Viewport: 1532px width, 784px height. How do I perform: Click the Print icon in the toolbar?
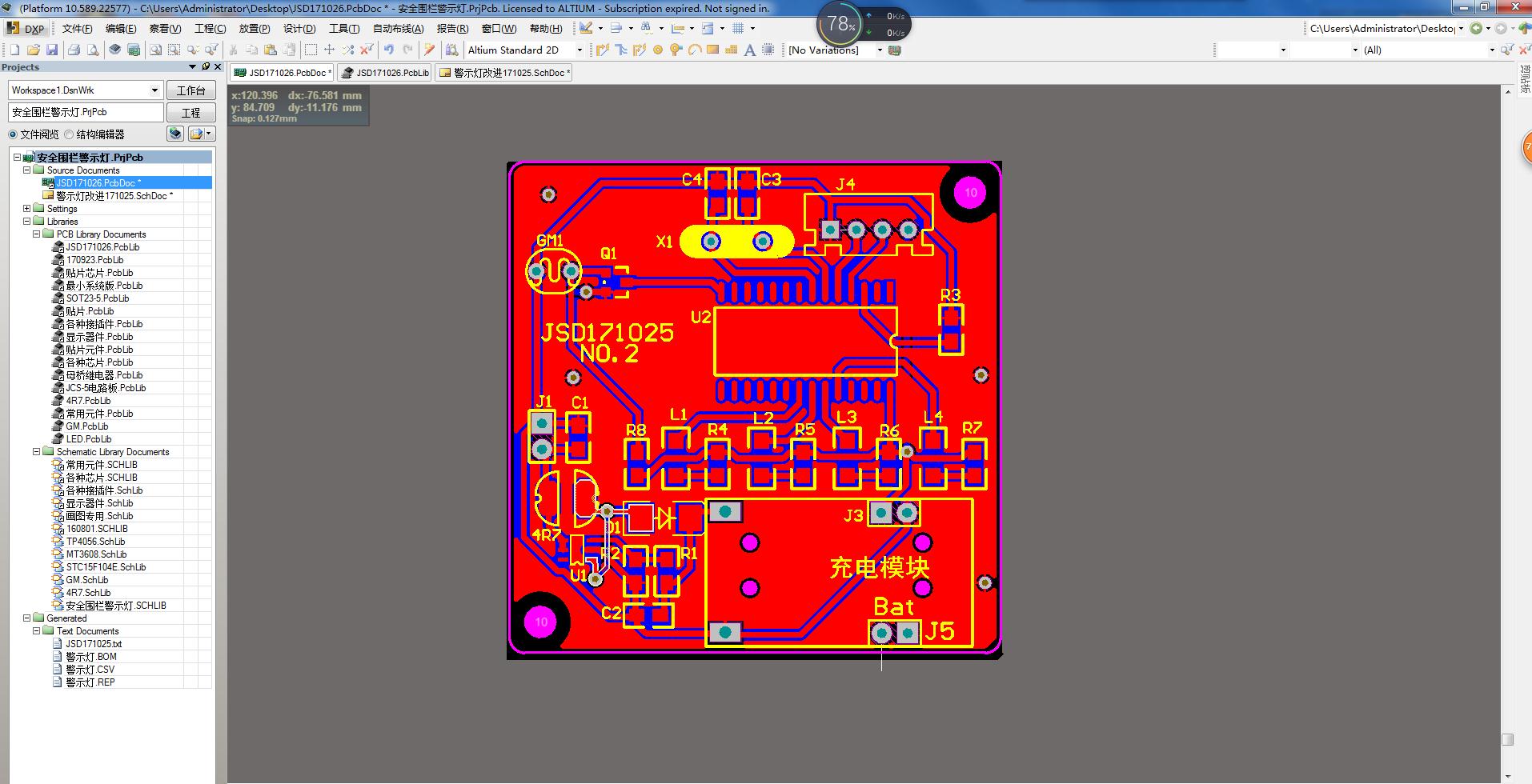pos(74,50)
